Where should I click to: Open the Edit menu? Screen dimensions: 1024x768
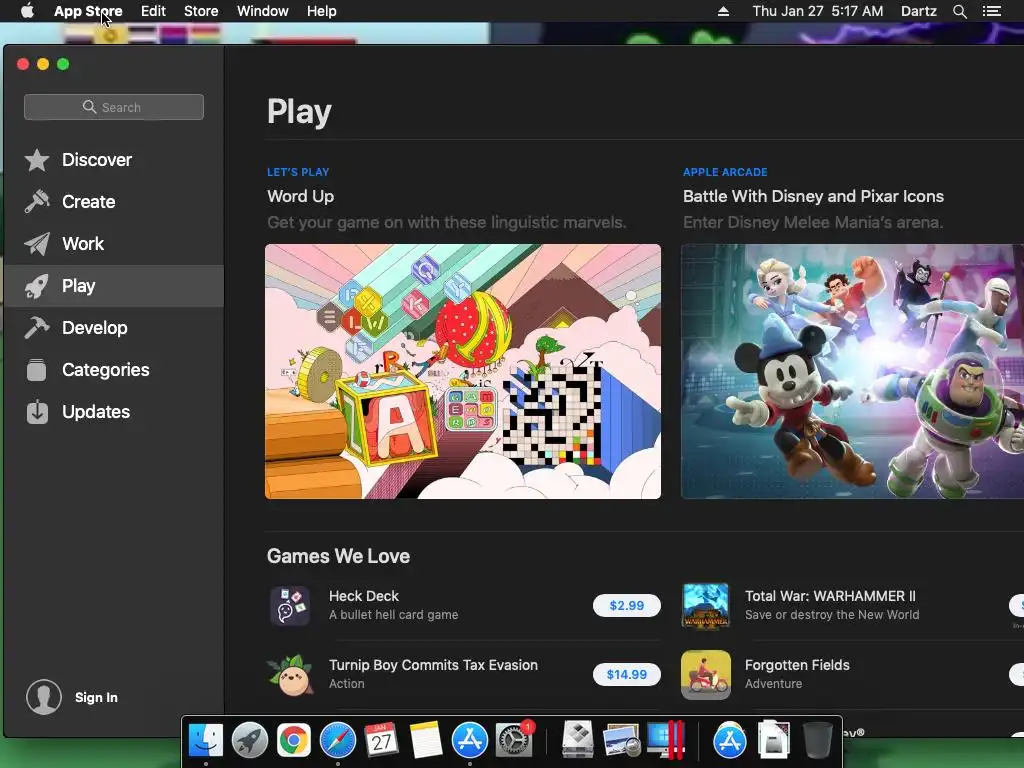153,11
